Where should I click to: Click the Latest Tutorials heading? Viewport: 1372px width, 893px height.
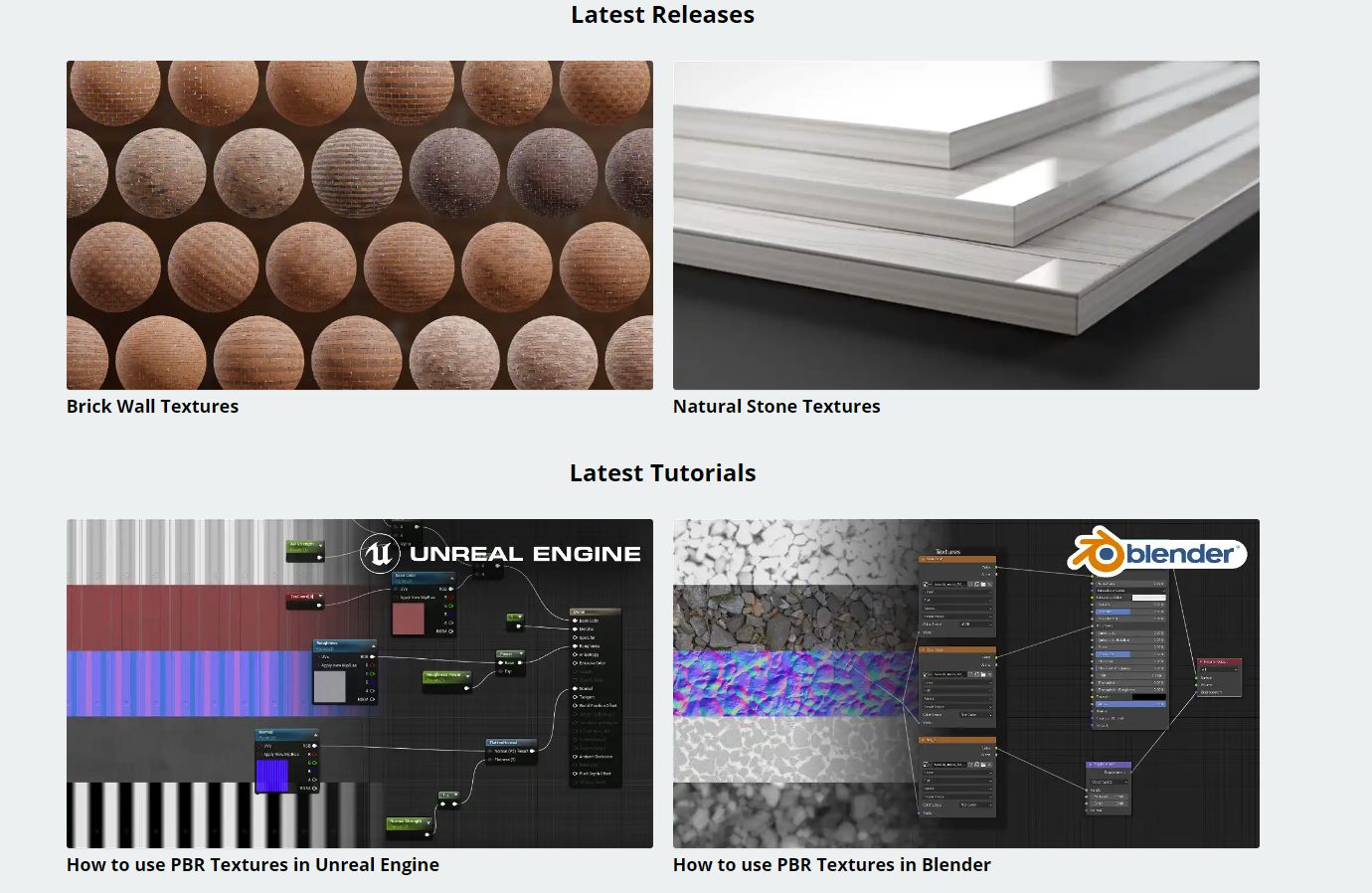(662, 473)
